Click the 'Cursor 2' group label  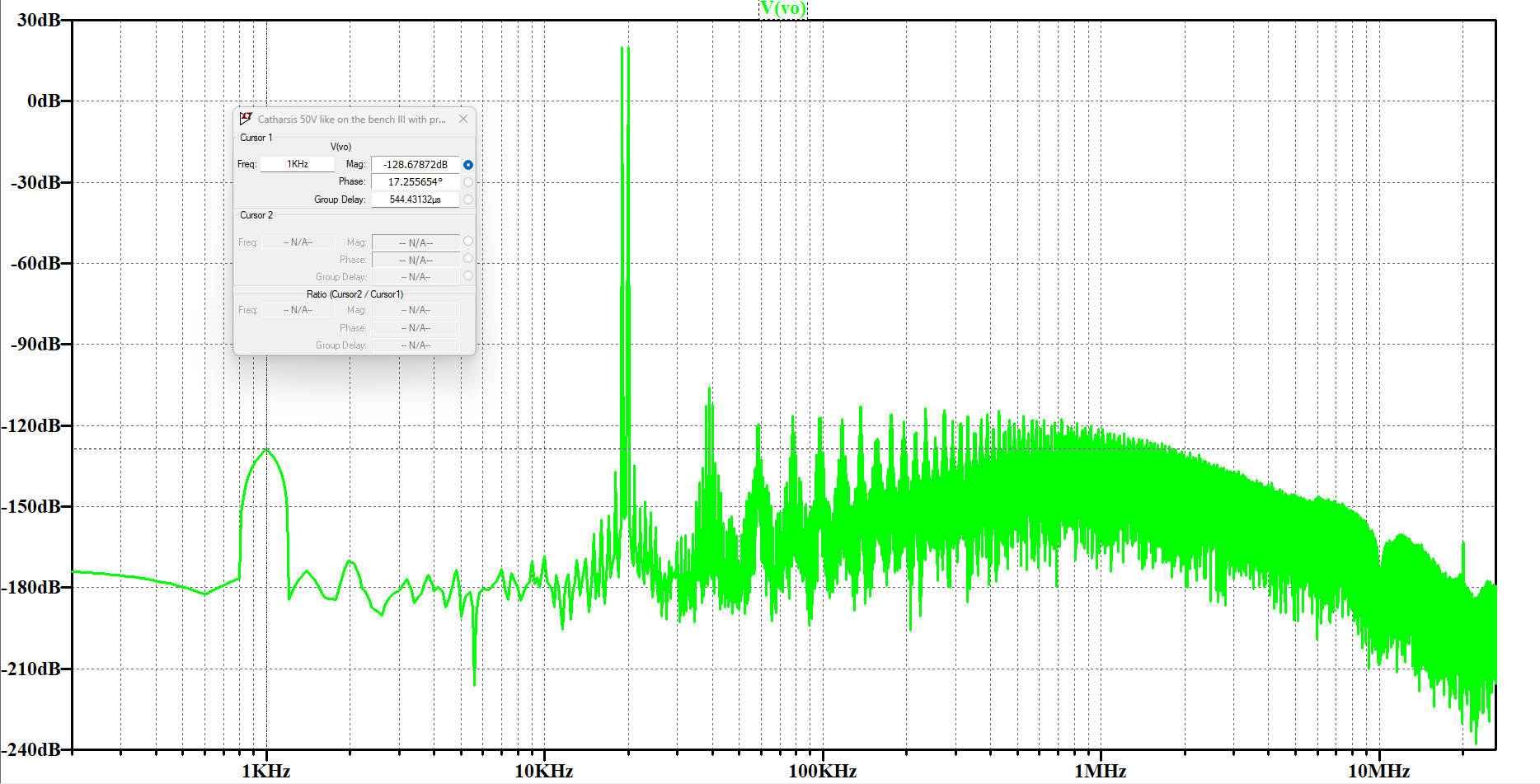[256, 215]
